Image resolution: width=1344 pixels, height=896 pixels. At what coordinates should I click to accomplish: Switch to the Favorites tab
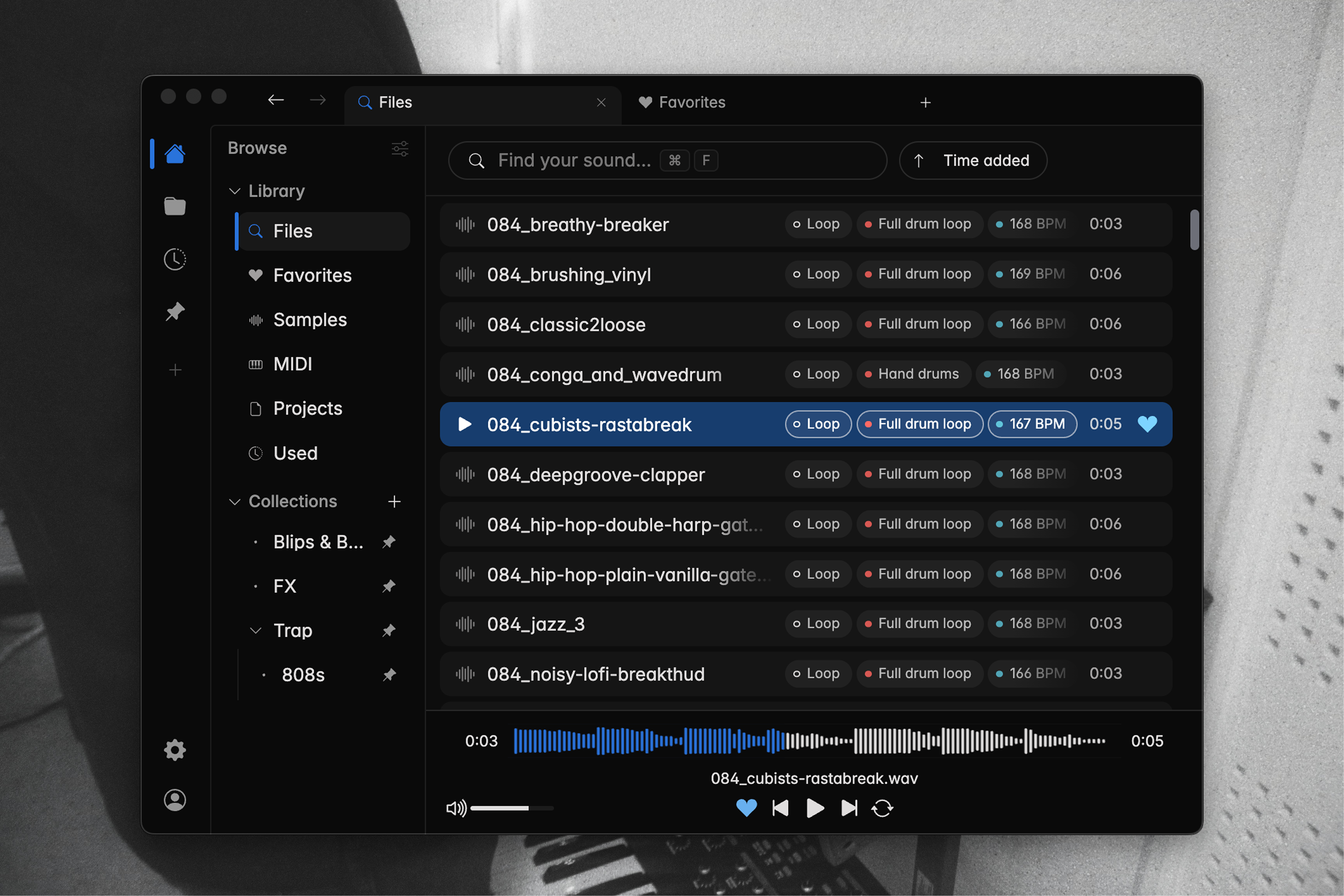(x=682, y=102)
